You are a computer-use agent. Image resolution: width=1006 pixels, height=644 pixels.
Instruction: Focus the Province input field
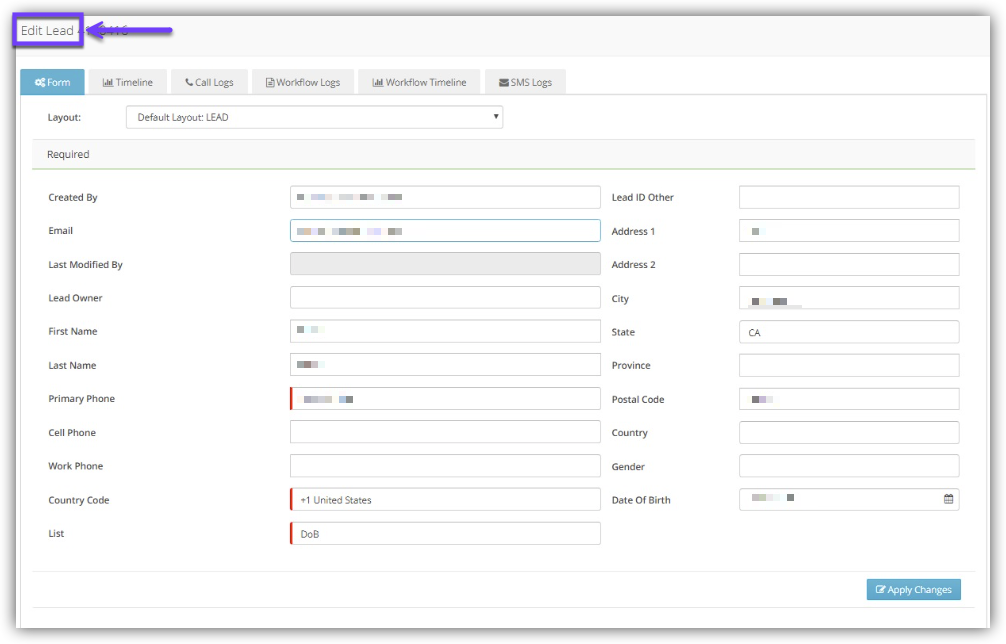coord(849,365)
